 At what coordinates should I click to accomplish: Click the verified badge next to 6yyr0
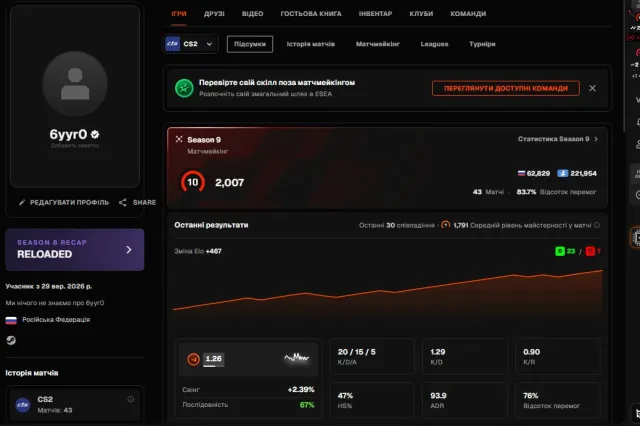[x=95, y=134]
